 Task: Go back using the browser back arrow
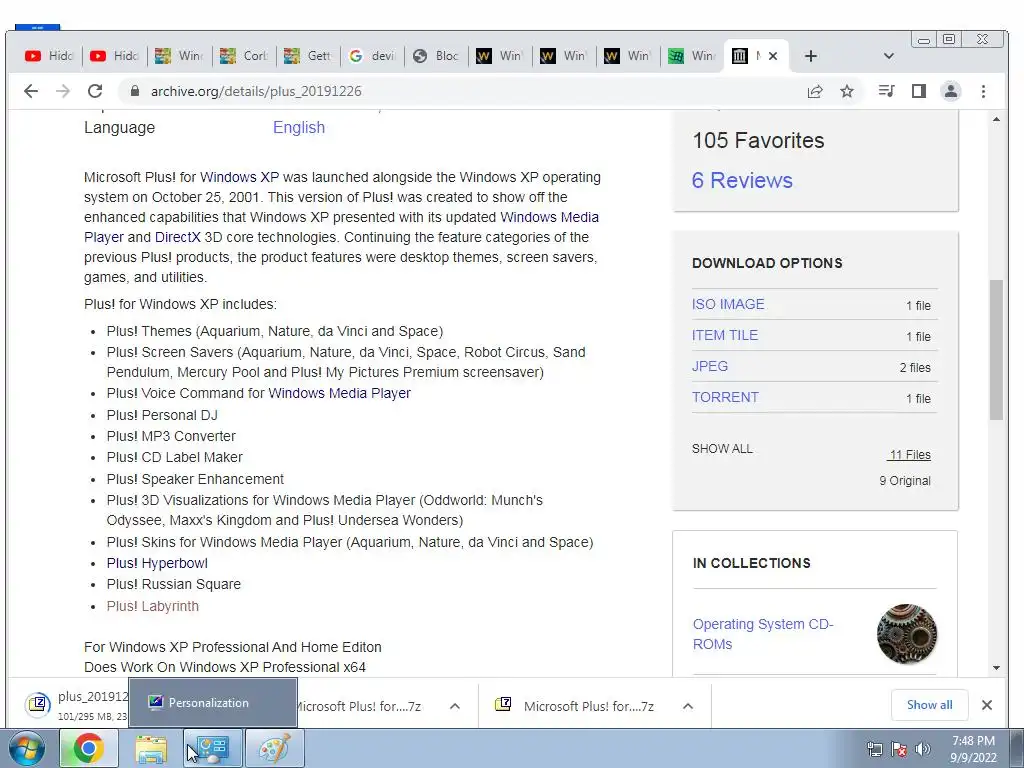click(31, 91)
